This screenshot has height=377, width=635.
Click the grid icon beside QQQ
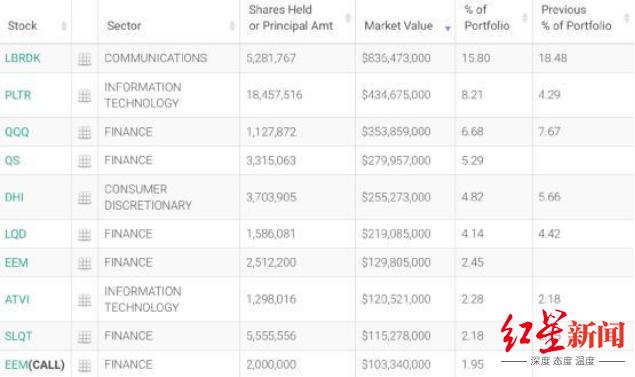click(84, 133)
